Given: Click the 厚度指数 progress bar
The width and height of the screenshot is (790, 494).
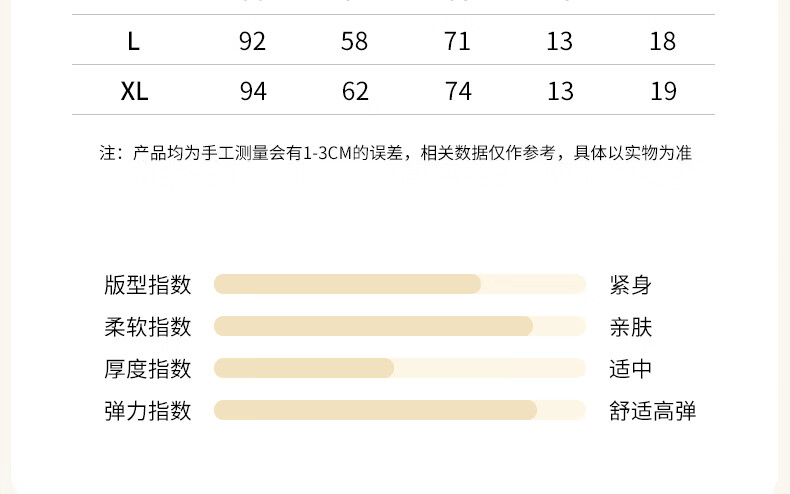Looking at the screenshot, I should pyautogui.click(x=399, y=368).
